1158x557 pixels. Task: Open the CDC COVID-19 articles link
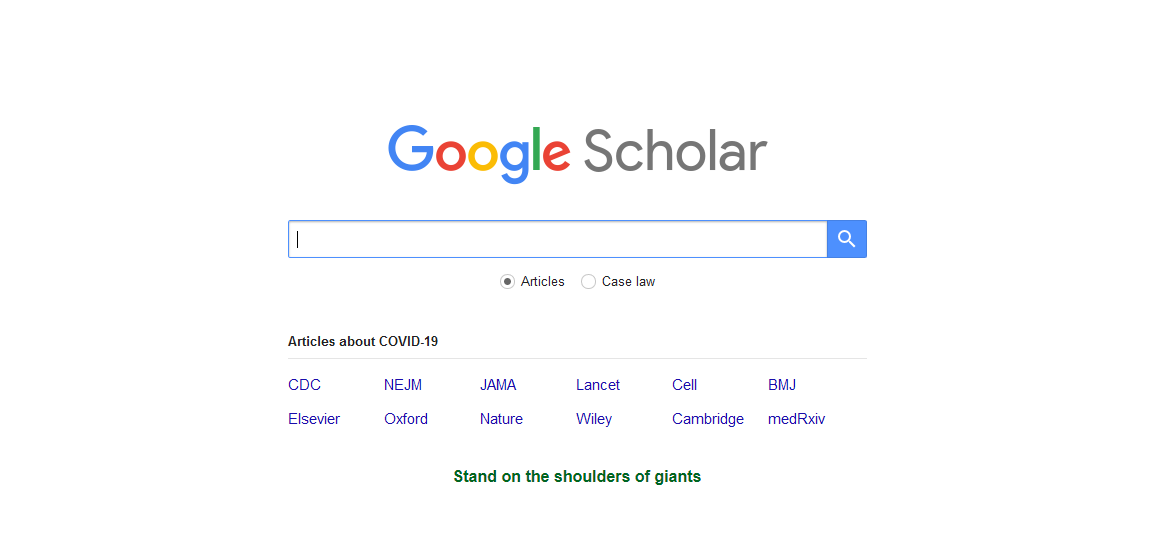point(304,385)
